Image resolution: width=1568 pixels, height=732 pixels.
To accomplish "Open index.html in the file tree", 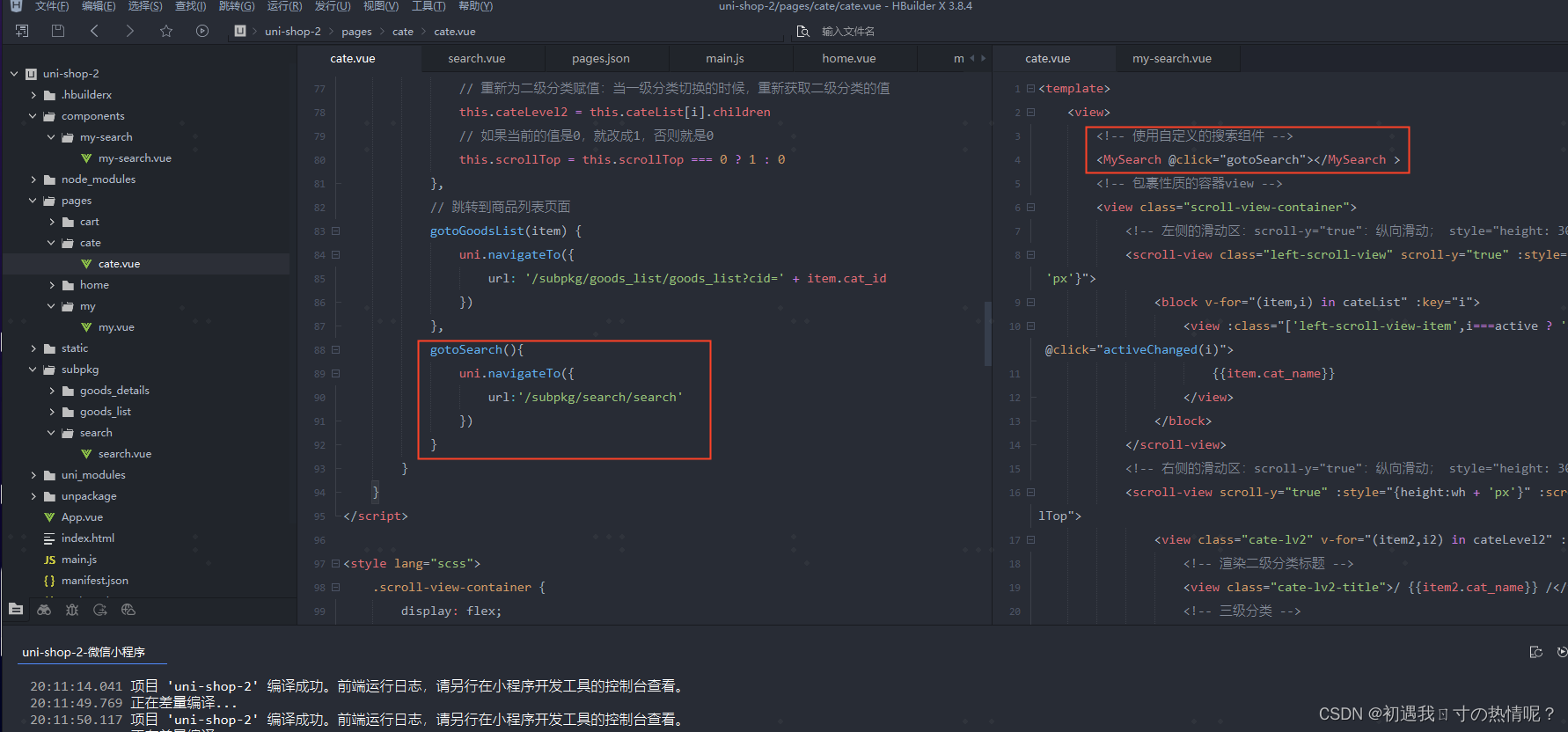I will pos(88,538).
